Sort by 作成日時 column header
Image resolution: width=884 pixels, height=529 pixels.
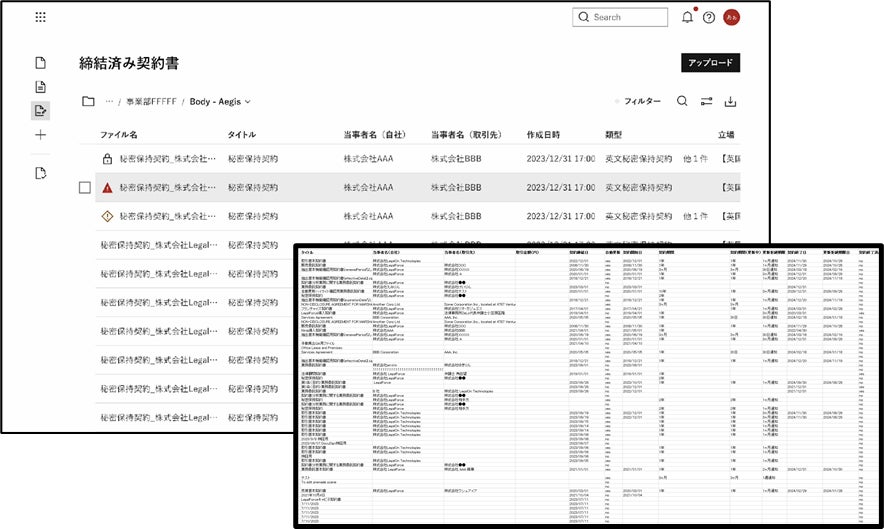click(x=543, y=135)
